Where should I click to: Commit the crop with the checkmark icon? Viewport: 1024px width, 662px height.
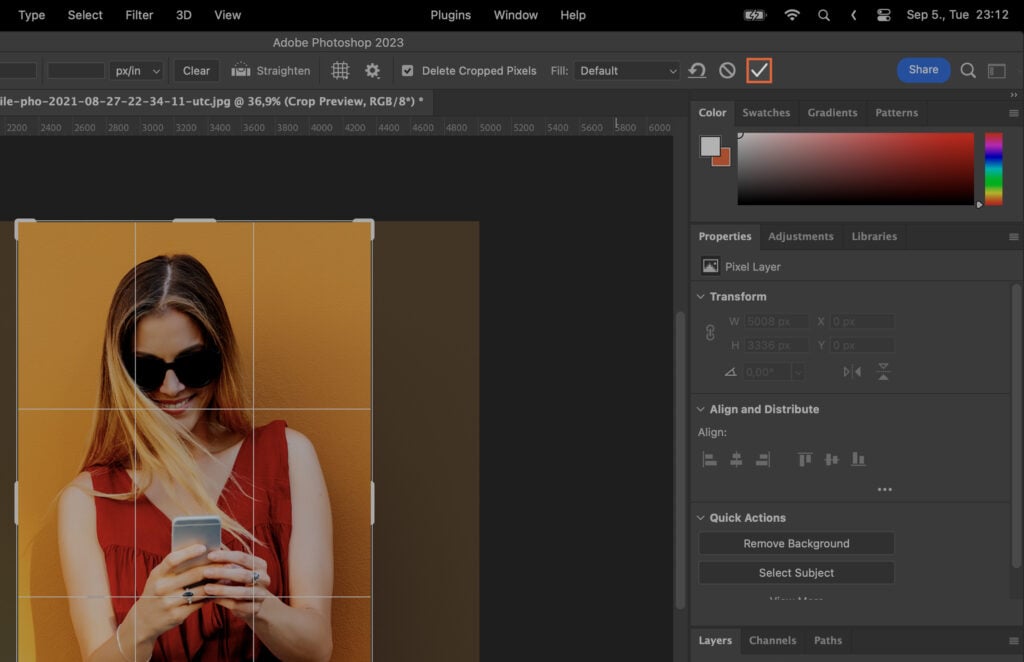point(761,70)
